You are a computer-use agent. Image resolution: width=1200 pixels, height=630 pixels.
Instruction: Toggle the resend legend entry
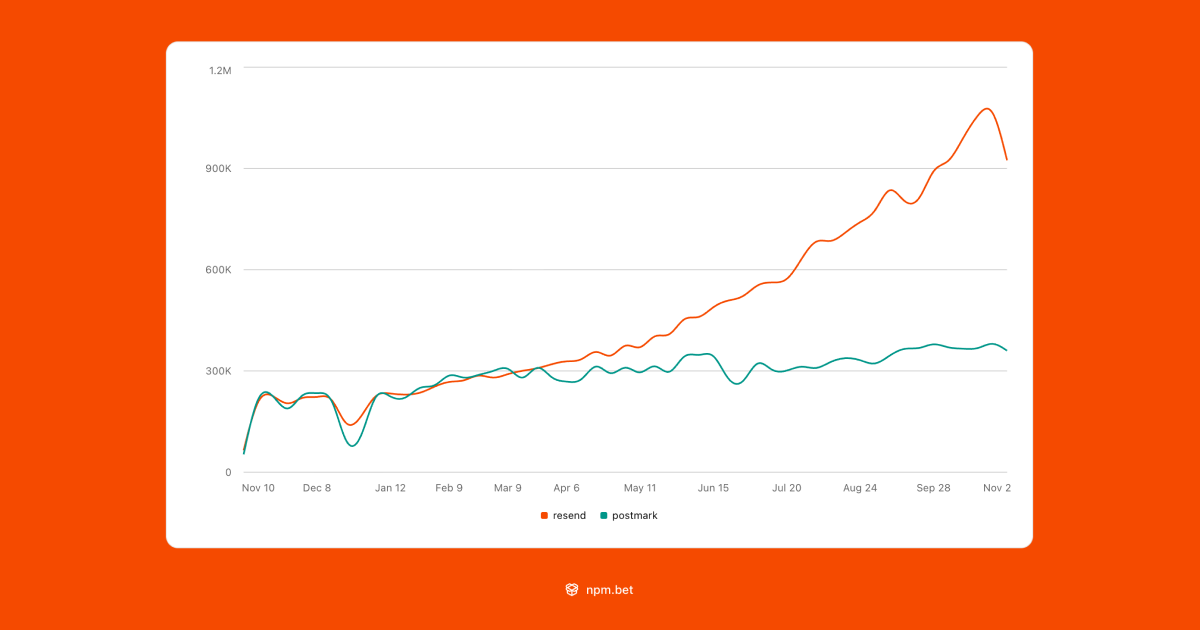pyautogui.click(x=562, y=515)
